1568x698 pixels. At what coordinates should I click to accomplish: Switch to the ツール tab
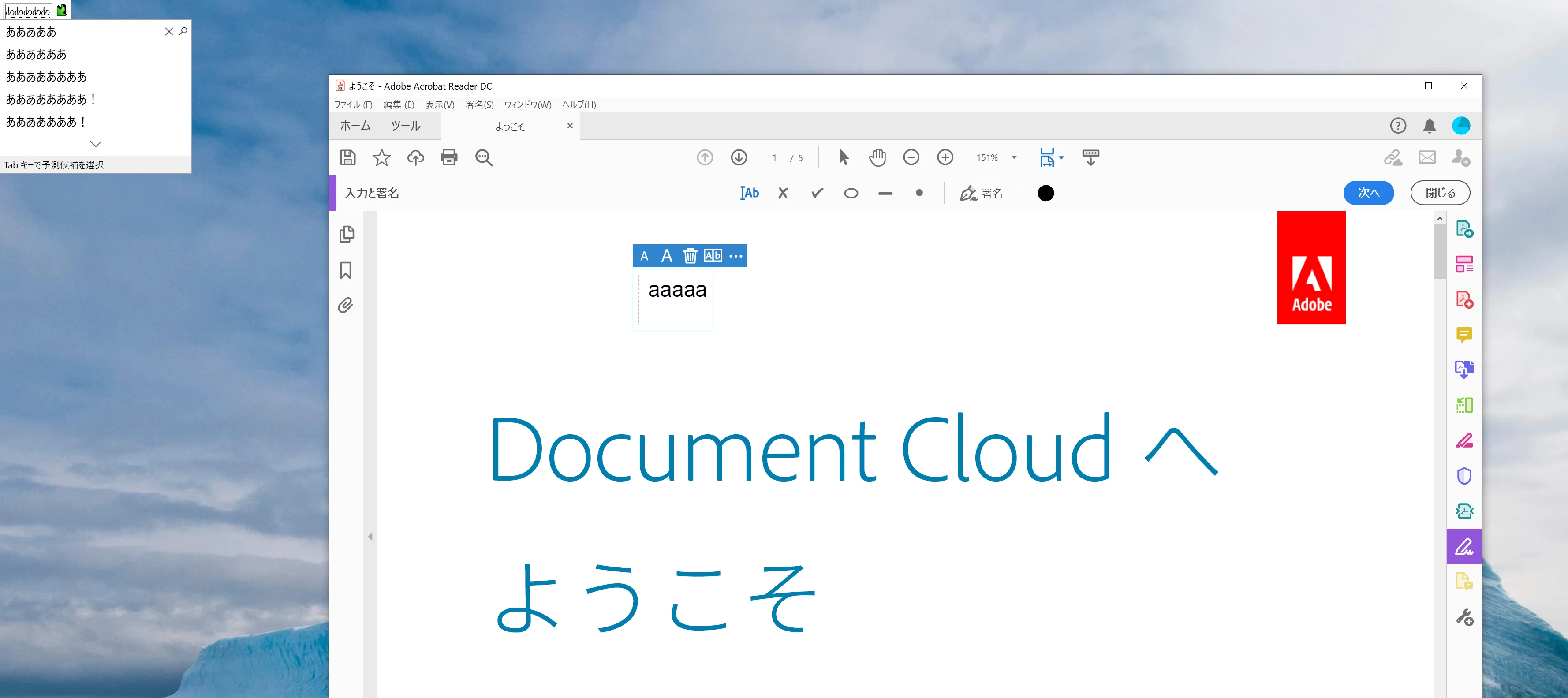(x=405, y=126)
